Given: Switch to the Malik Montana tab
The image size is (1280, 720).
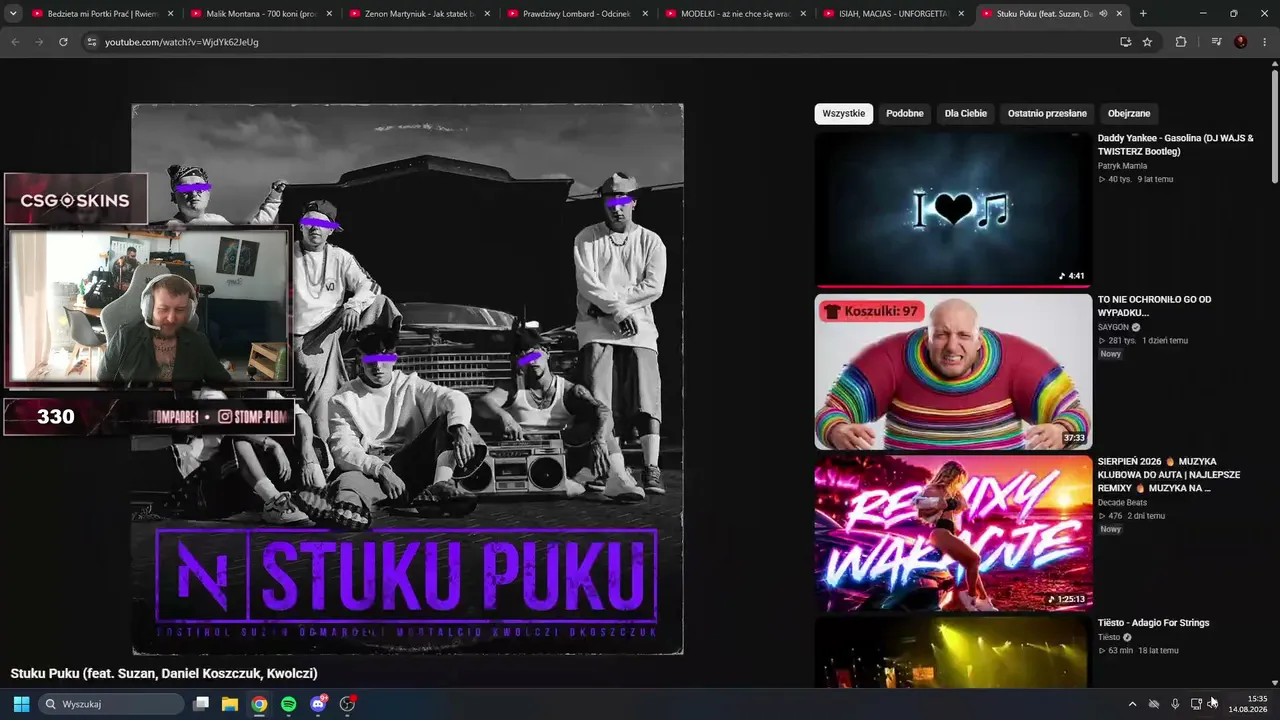Looking at the screenshot, I should point(261,14).
